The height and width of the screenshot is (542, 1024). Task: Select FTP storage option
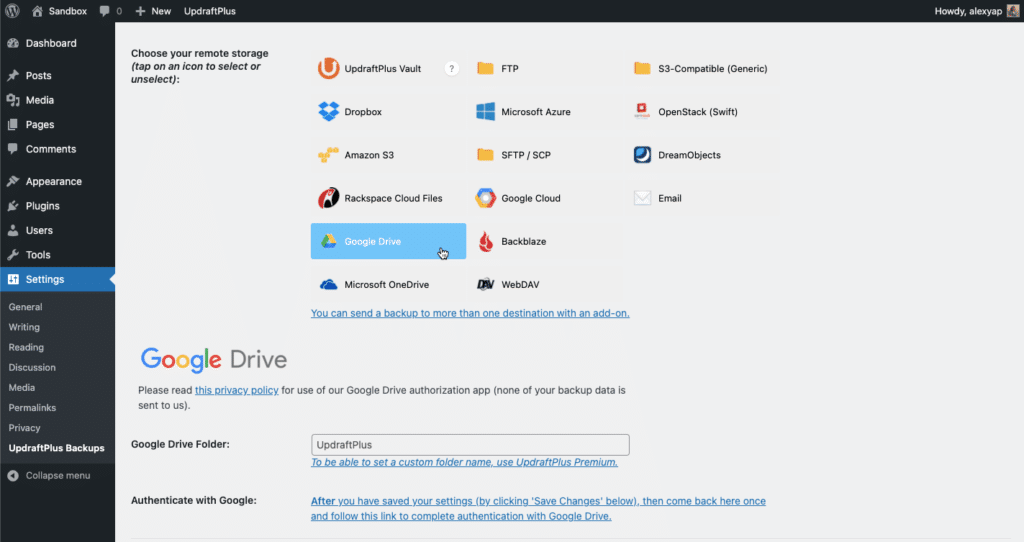545,69
